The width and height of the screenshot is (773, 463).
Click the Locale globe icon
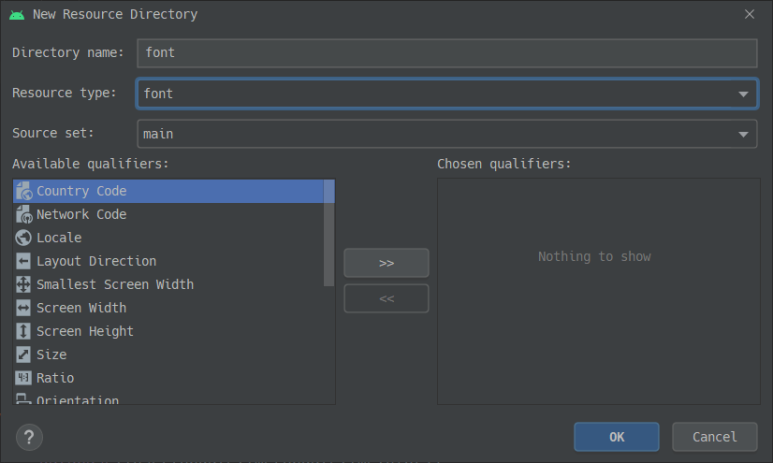tap(24, 238)
